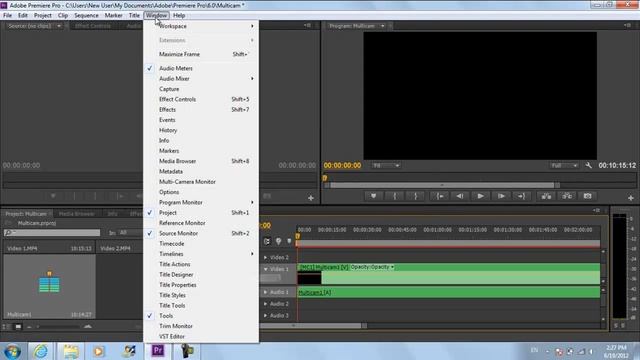Open Source clip dropdown arrow
640x360 pixels.
coord(59,26)
